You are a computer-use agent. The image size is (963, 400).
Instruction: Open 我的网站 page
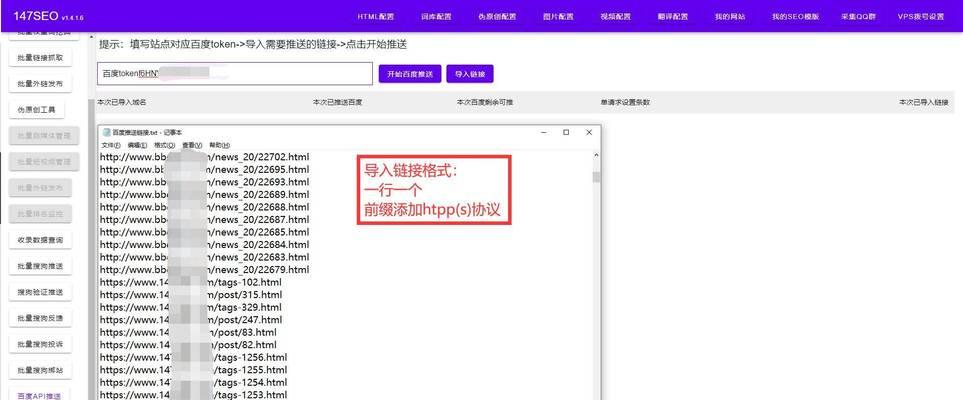[730, 17]
